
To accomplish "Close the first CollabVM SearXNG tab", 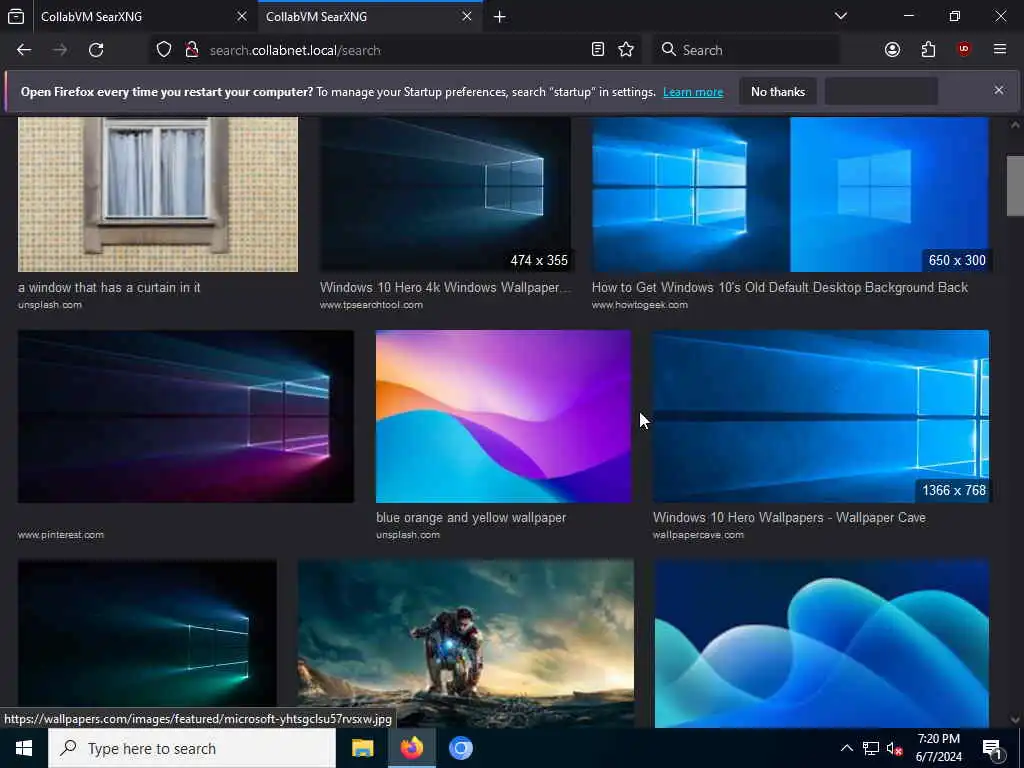I will coord(242,16).
